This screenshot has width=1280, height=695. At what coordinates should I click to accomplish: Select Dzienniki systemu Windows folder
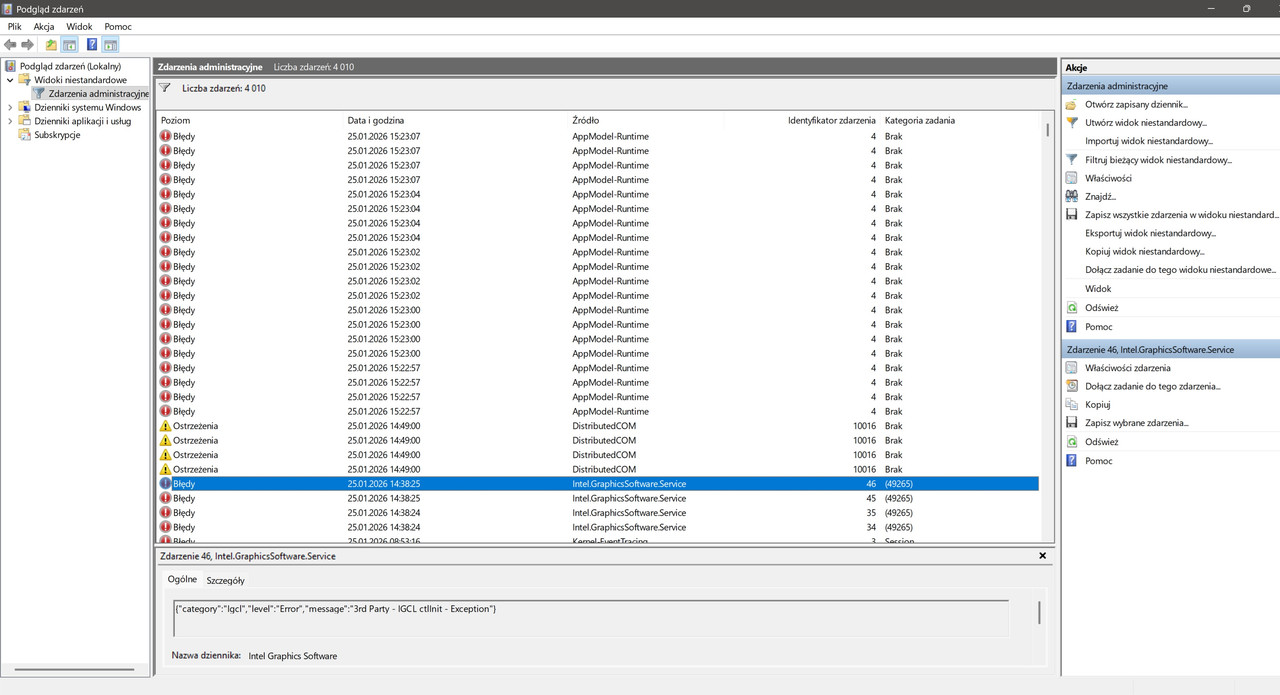(87, 107)
